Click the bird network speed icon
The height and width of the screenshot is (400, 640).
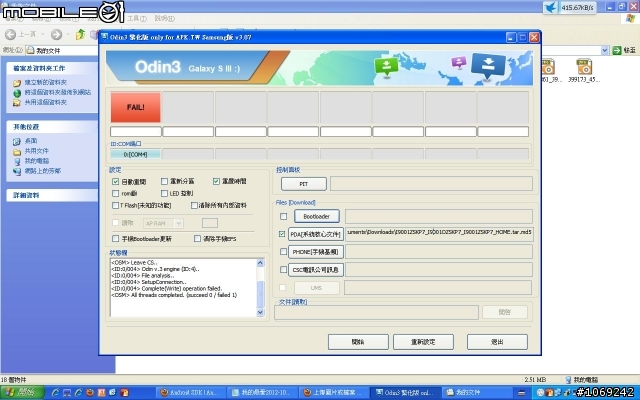(551, 7)
